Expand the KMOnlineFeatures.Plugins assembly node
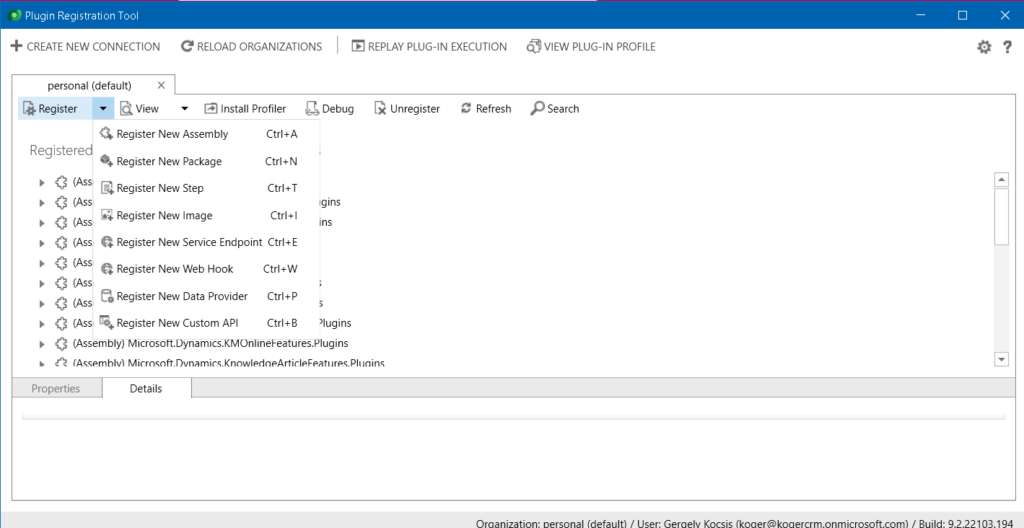Image resolution: width=1024 pixels, height=528 pixels. pos(42,344)
